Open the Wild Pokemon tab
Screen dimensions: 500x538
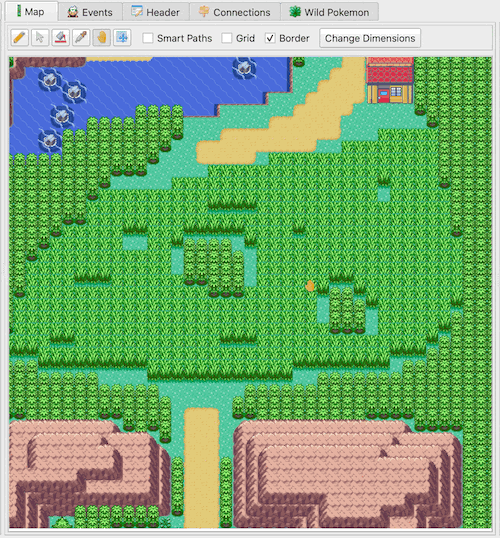(330, 12)
